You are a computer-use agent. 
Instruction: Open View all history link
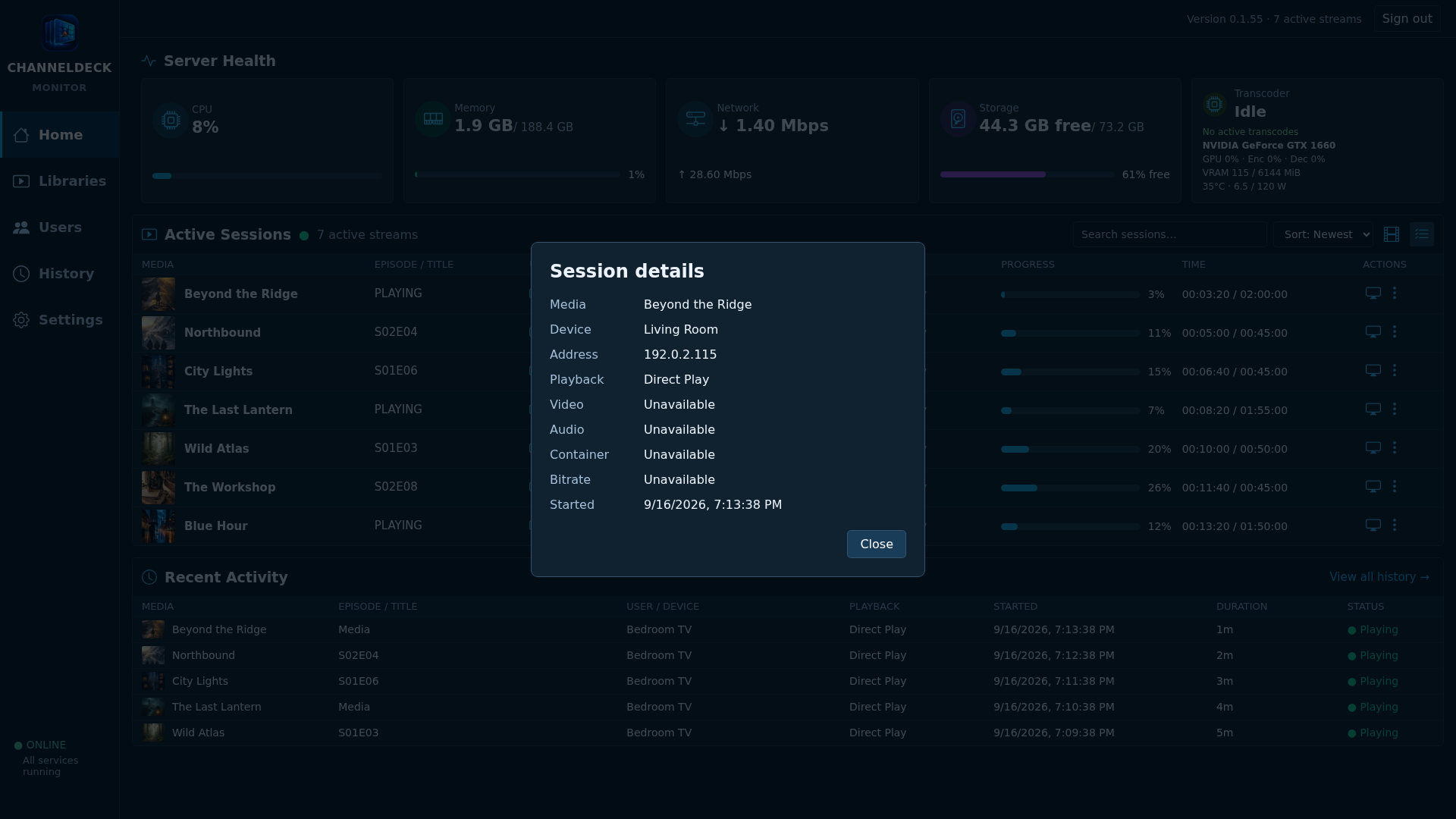pyautogui.click(x=1379, y=577)
